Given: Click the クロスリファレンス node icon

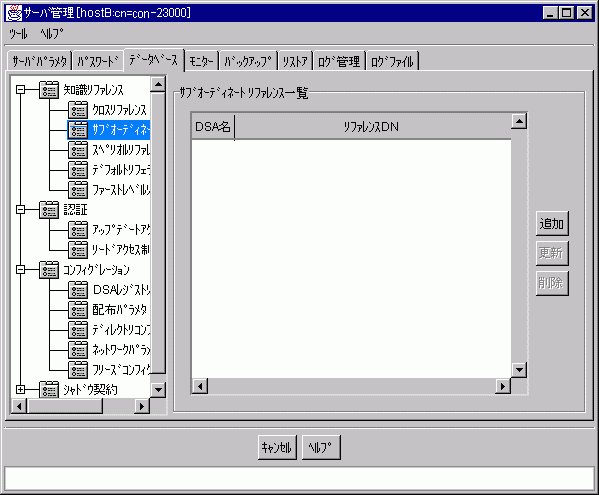Looking at the screenshot, I should click(78, 110).
